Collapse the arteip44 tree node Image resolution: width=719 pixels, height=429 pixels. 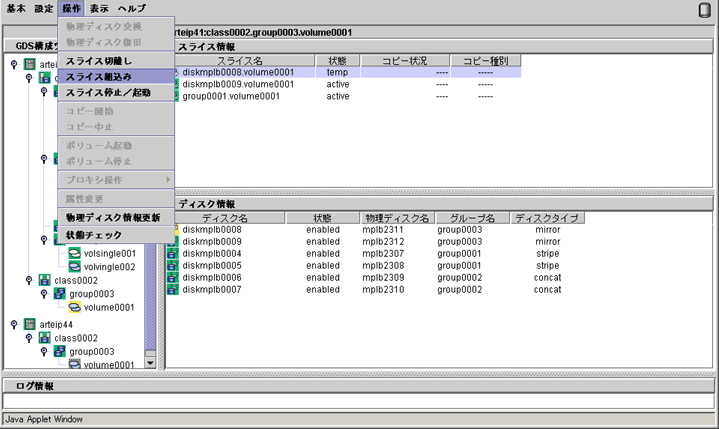tap(14, 325)
